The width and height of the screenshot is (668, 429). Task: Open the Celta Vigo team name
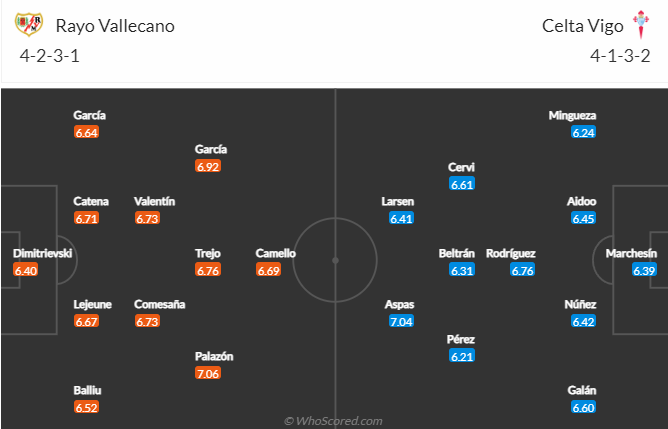pyautogui.click(x=582, y=26)
